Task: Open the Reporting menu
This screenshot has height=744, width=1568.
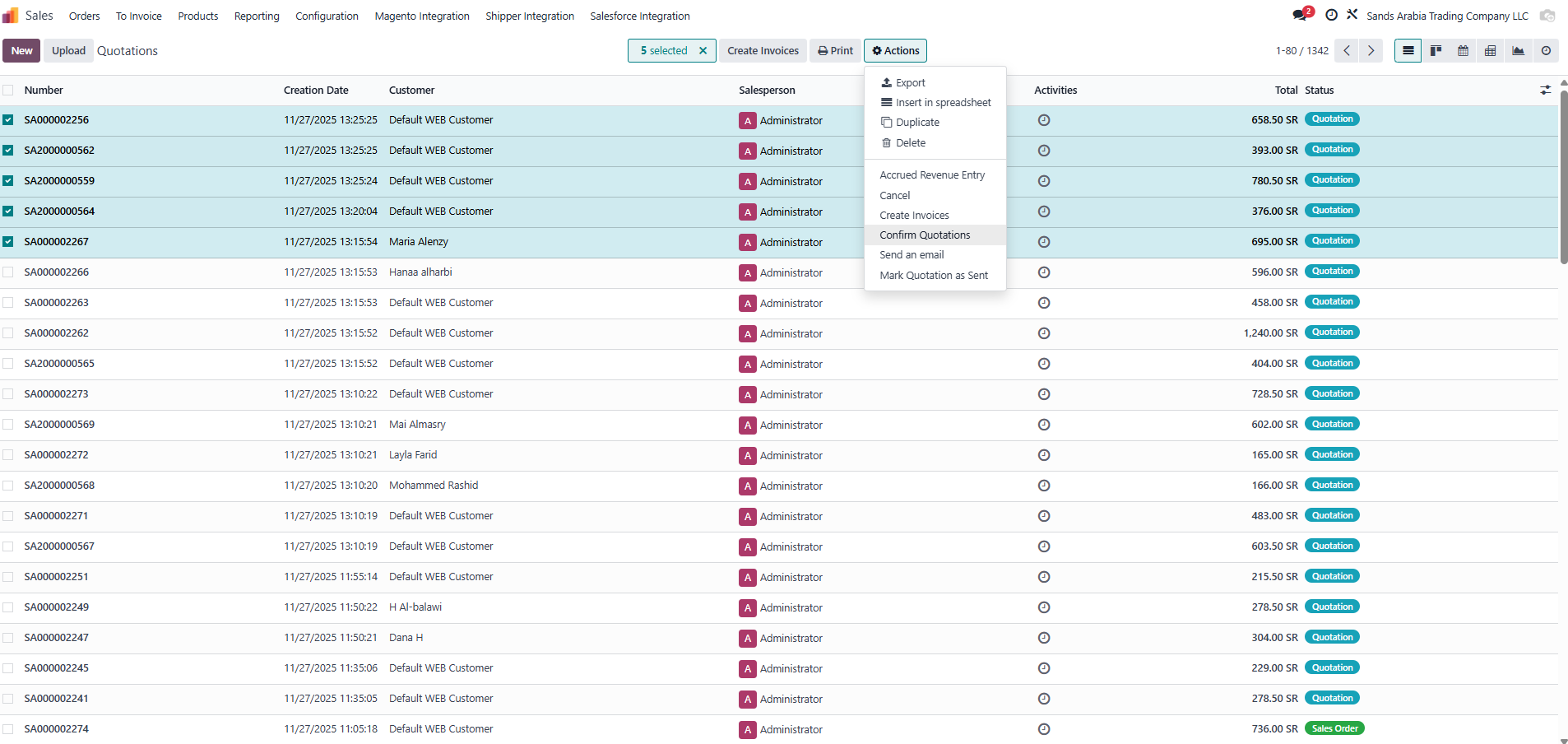Action: pos(257,16)
